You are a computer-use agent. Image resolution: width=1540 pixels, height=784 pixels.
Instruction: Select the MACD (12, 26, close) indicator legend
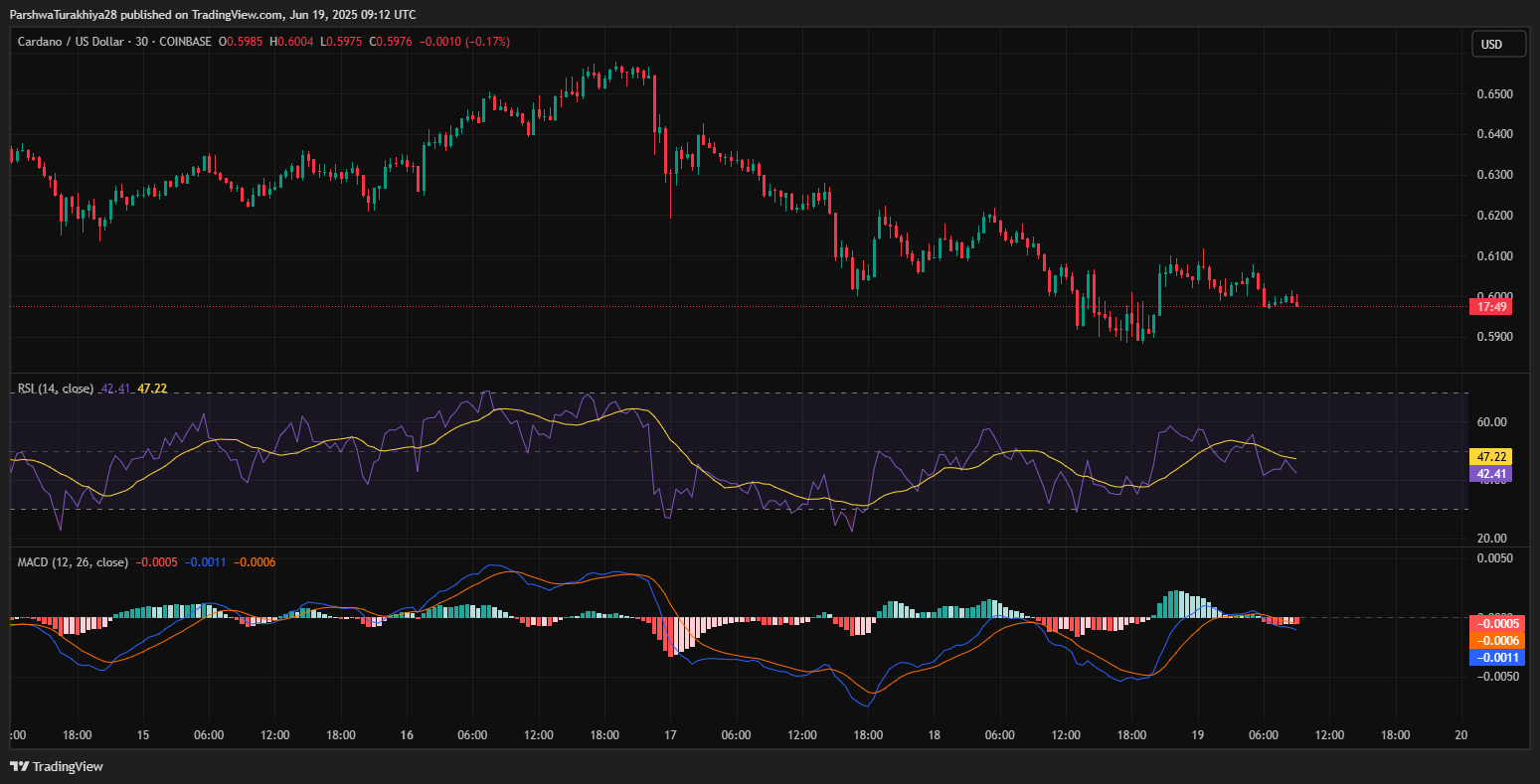click(73, 562)
